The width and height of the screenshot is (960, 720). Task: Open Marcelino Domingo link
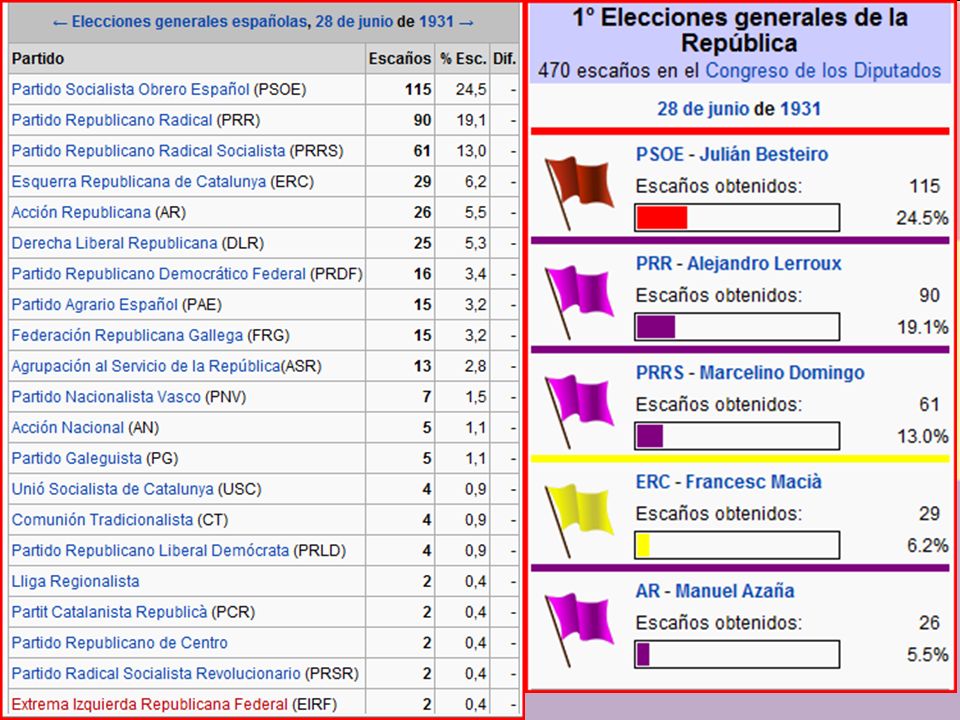[782, 373]
